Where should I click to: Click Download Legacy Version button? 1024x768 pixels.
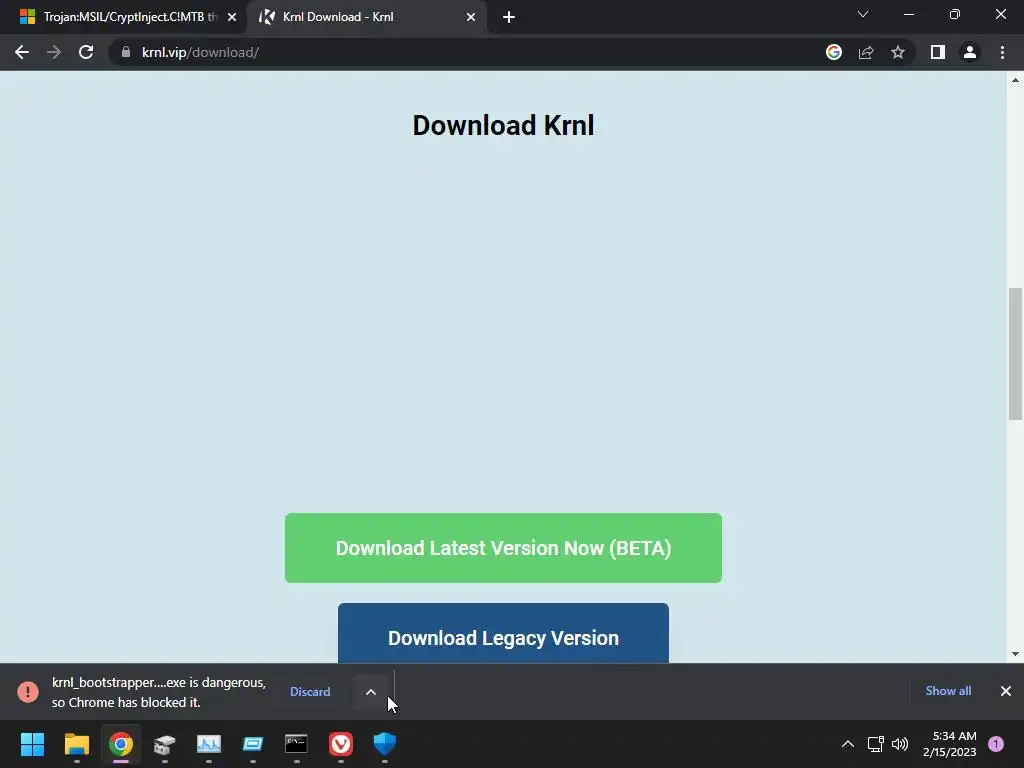[x=503, y=633]
